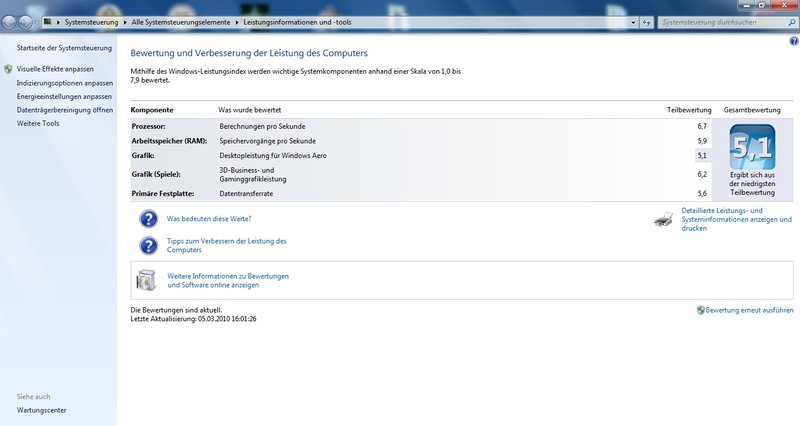Click Weitere Informationen zu Bewertungen link

tap(228, 281)
